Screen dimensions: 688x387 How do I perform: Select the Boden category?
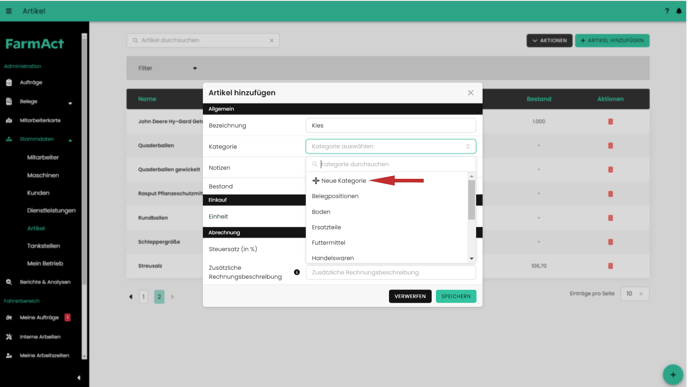[321, 212]
